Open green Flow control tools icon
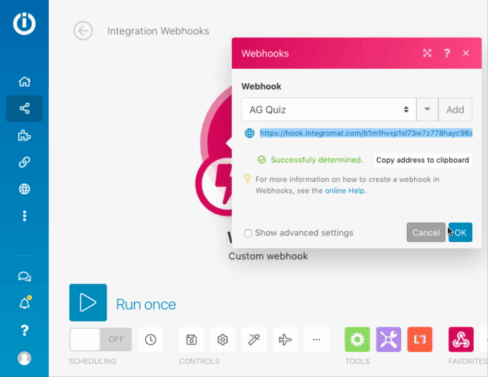Viewport: 488px width, 377px height. (357, 340)
